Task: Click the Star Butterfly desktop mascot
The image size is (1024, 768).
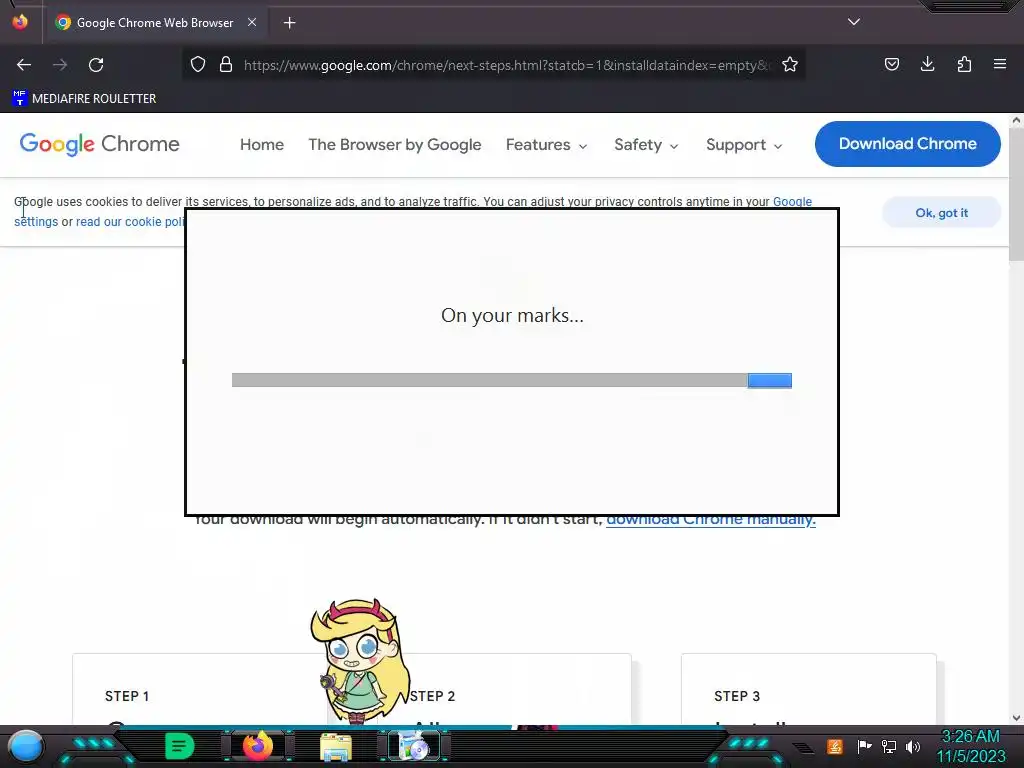Action: click(x=360, y=661)
